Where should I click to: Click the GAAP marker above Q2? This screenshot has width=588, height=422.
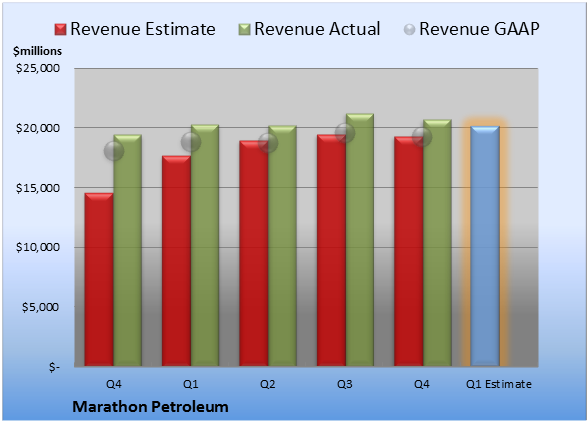point(268,143)
